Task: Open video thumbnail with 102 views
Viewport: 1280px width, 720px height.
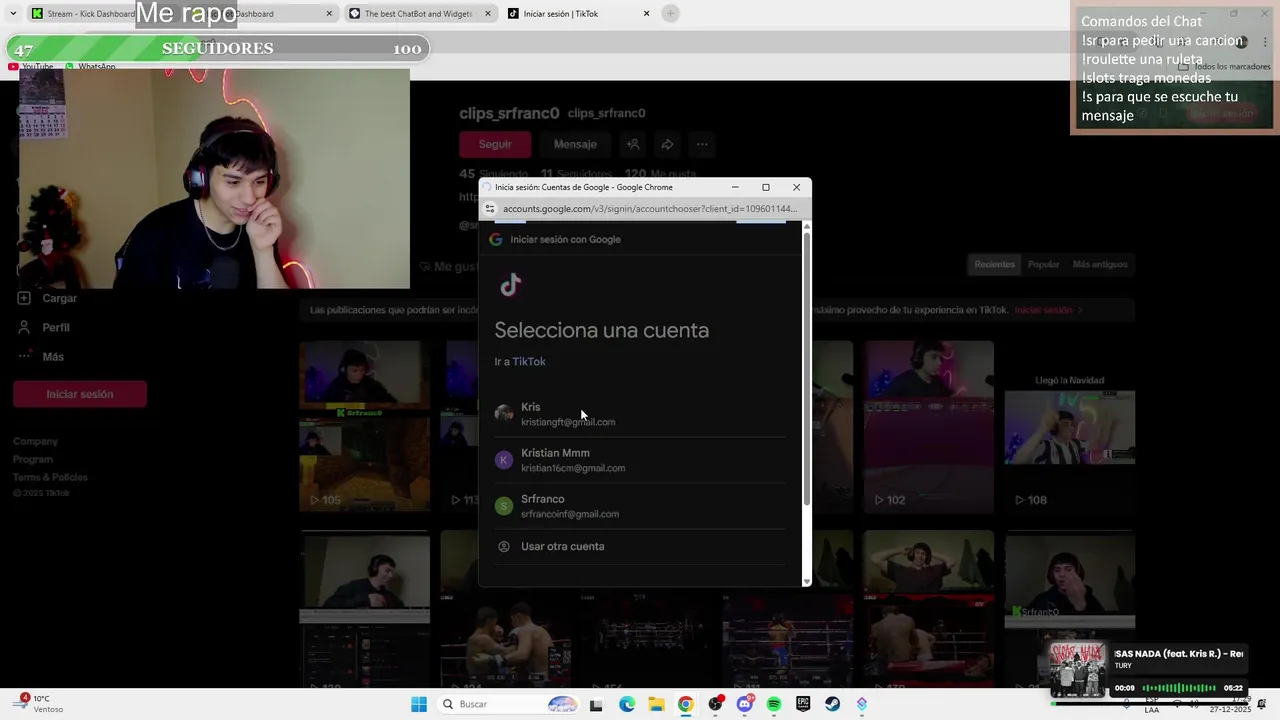Action: [x=929, y=426]
